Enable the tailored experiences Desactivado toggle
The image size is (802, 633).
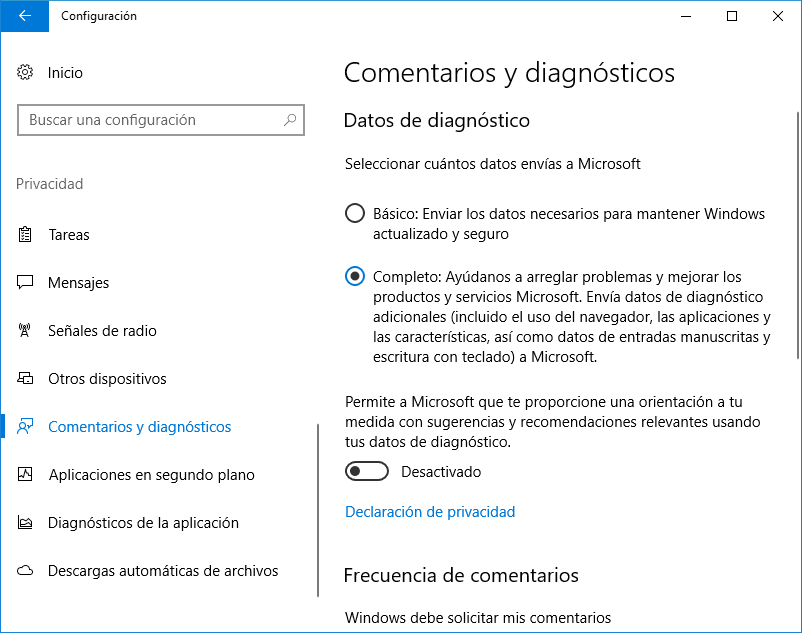click(x=367, y=471)
